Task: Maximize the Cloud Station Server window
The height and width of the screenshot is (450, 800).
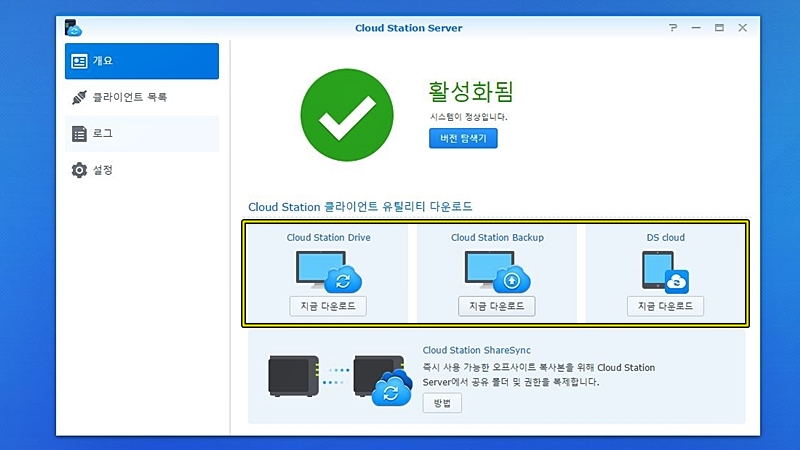Action: pos(719,28)
